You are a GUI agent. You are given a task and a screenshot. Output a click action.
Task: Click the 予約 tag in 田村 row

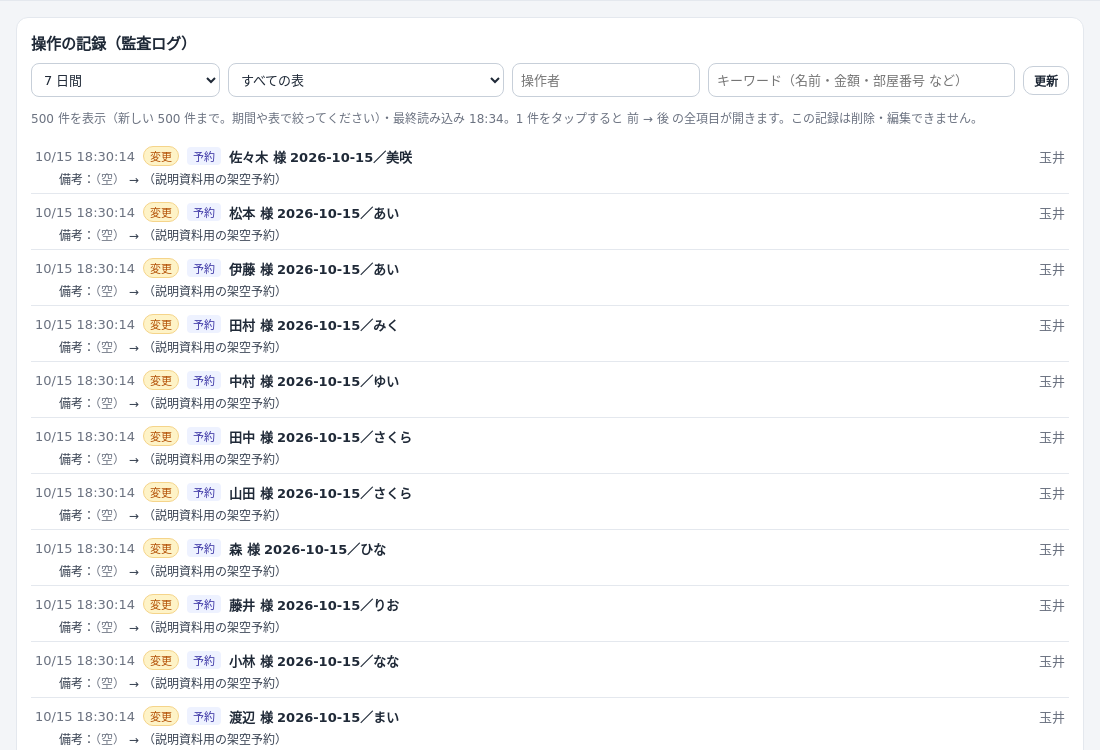(204, 325)
